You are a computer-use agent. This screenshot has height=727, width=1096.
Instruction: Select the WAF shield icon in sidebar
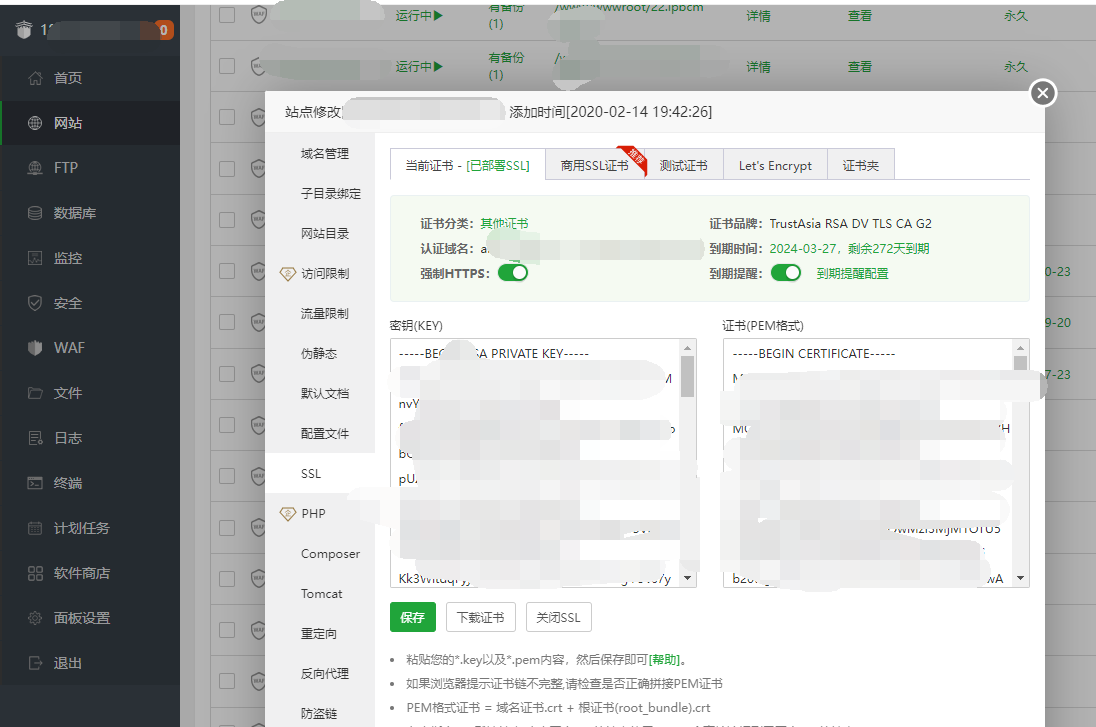[x=35, y=348]
